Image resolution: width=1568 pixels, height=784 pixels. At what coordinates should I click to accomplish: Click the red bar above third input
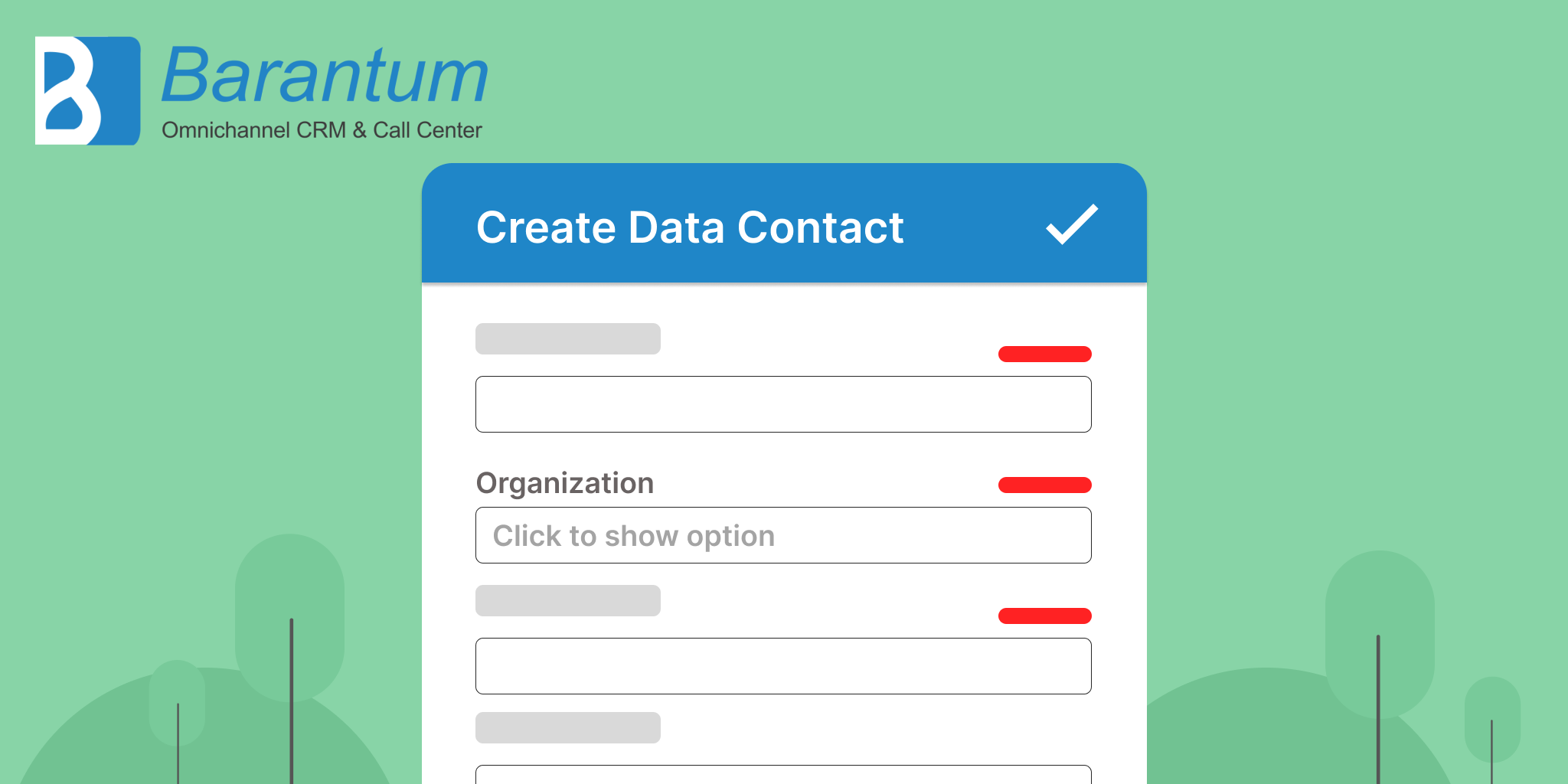(1045, 616)
